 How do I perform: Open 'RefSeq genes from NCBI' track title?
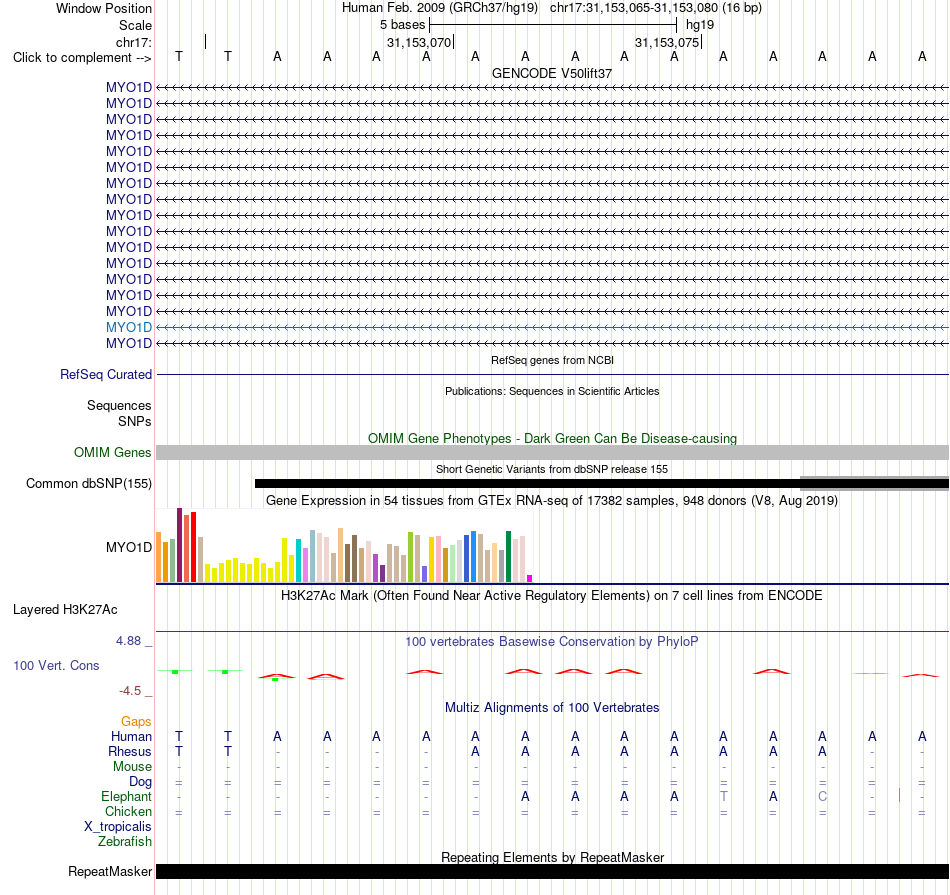(x=552, y=360)
